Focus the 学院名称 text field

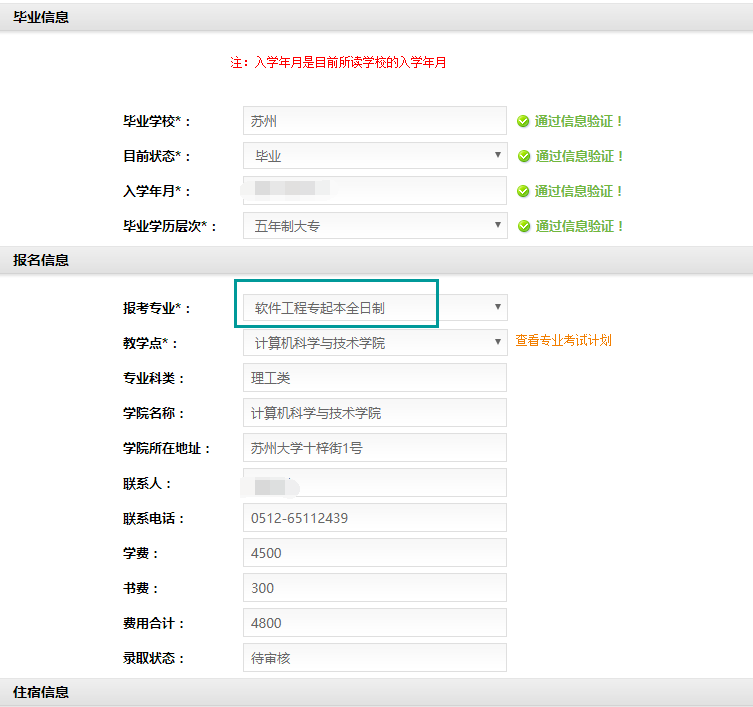374,413
